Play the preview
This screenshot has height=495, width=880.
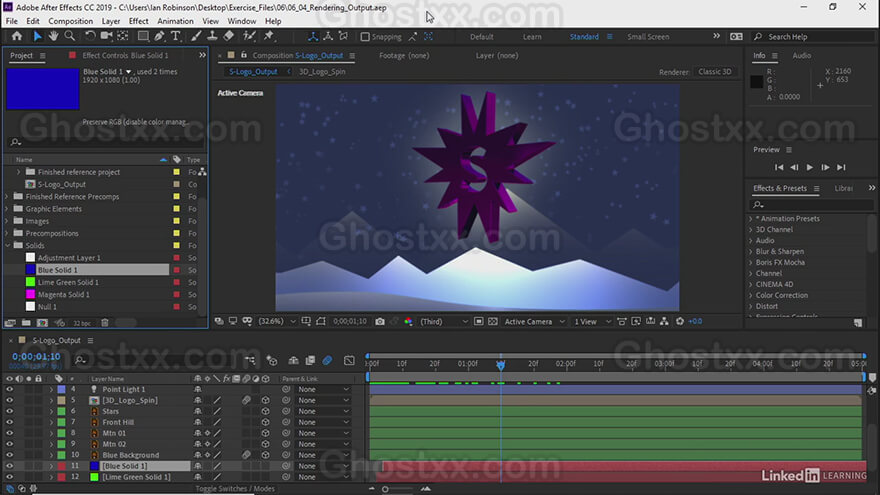tap(810, 167)
